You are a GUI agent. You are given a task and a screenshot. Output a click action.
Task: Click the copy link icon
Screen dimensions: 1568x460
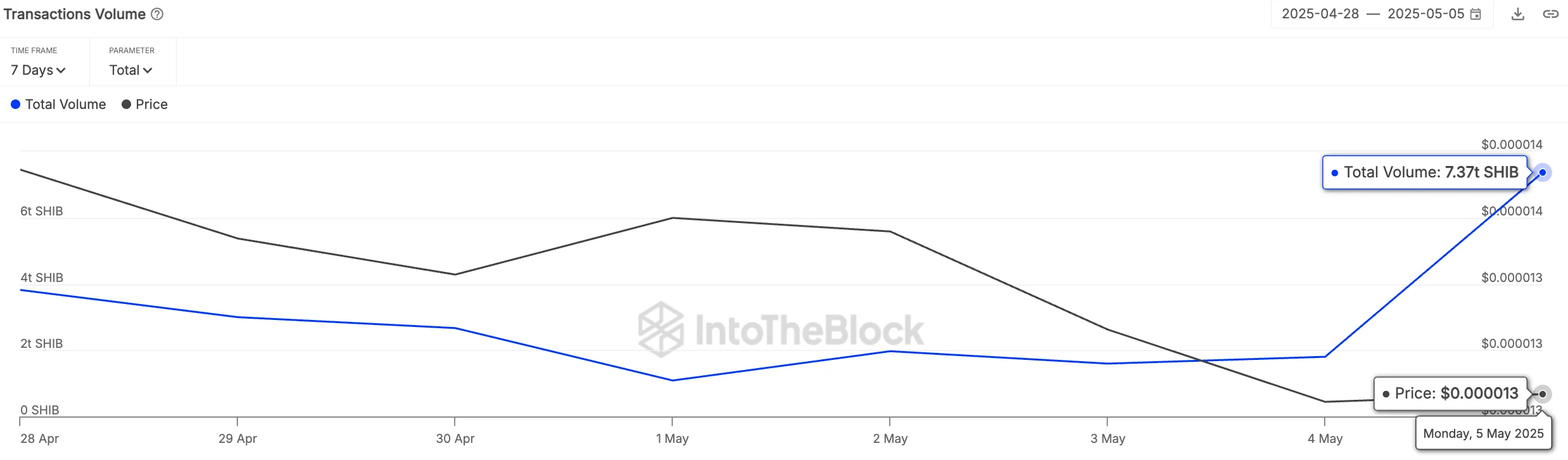[x=1550, y=14]
